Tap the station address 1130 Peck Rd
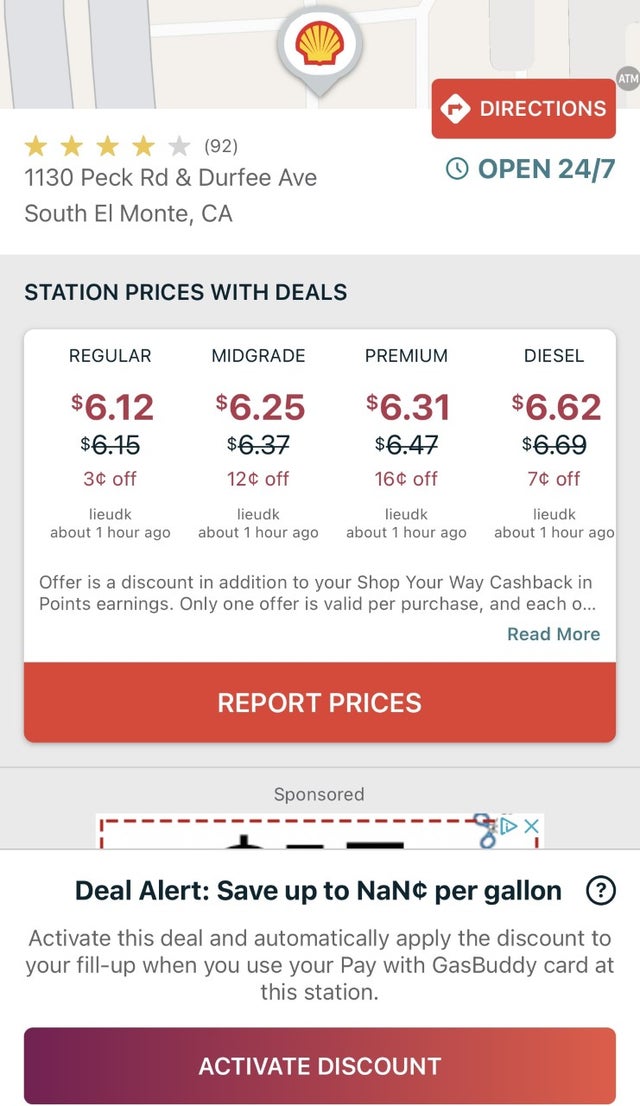This screenshot has height=1106, width=640. pos(168,178)
